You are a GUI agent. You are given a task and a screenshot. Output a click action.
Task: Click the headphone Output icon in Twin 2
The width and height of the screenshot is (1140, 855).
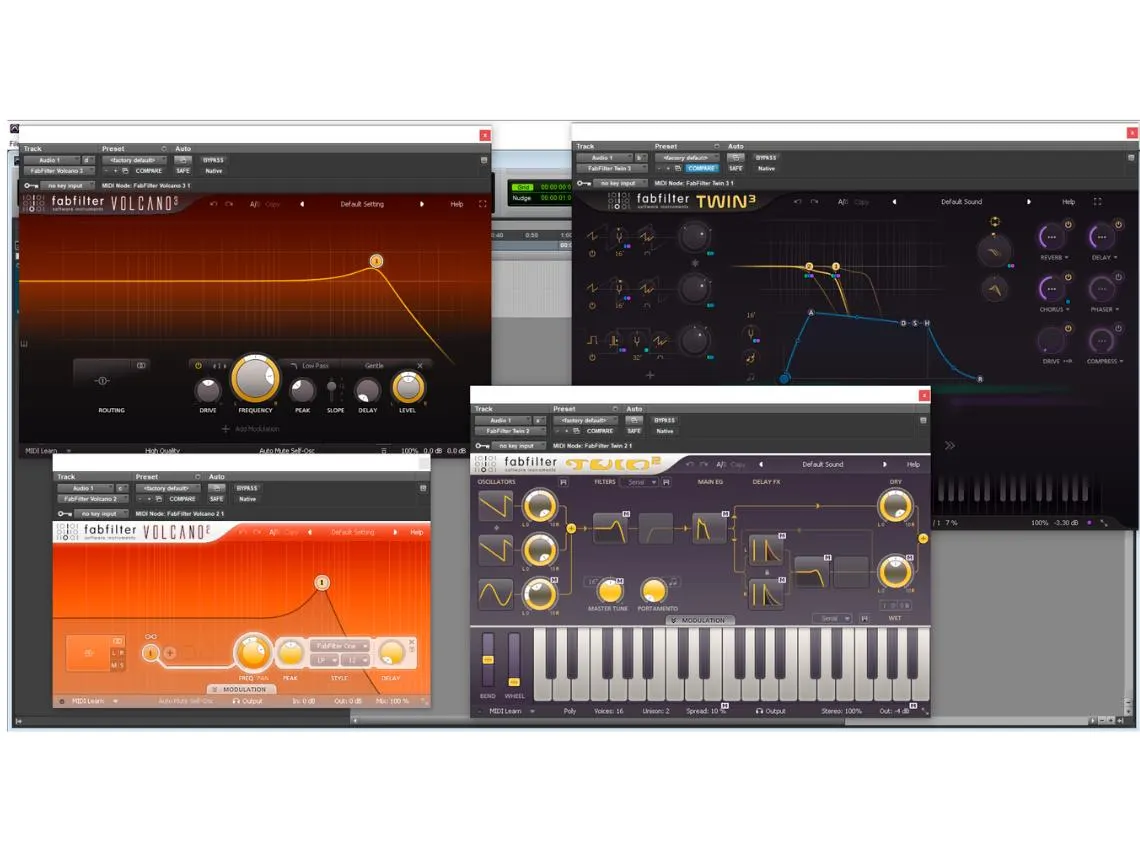pos(760,711)
